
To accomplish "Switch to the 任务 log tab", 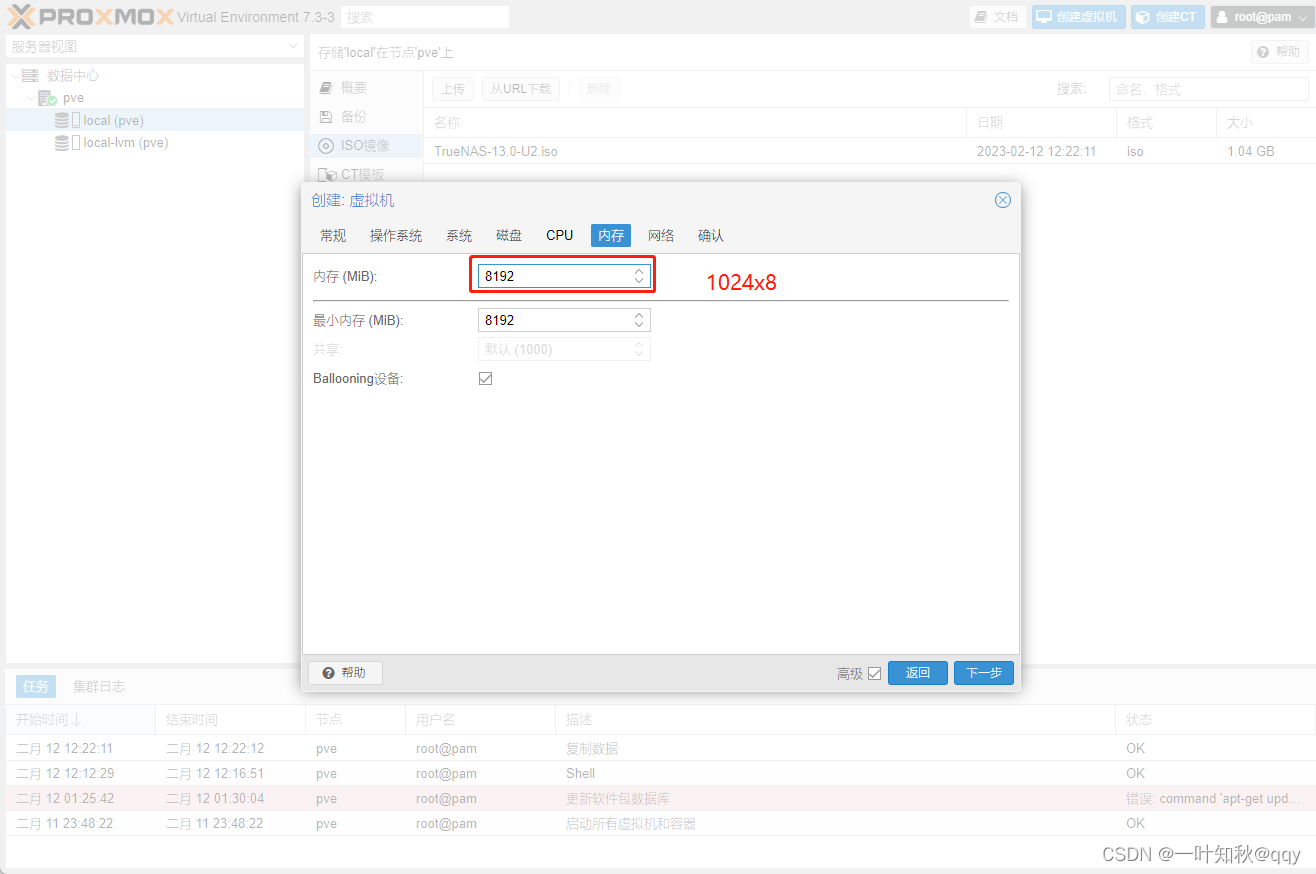I will click(x=36, y=687).
